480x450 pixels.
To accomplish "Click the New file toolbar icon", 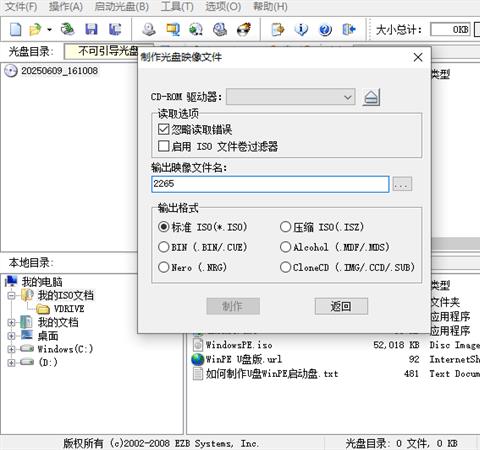I will click(x=15, y=30).
